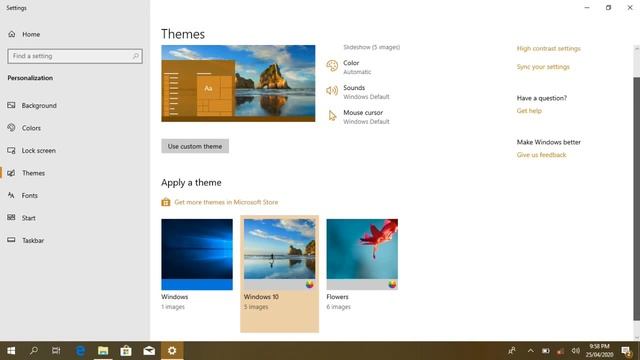
Task: Open the Windows Start menu
Action: [11, 351]
